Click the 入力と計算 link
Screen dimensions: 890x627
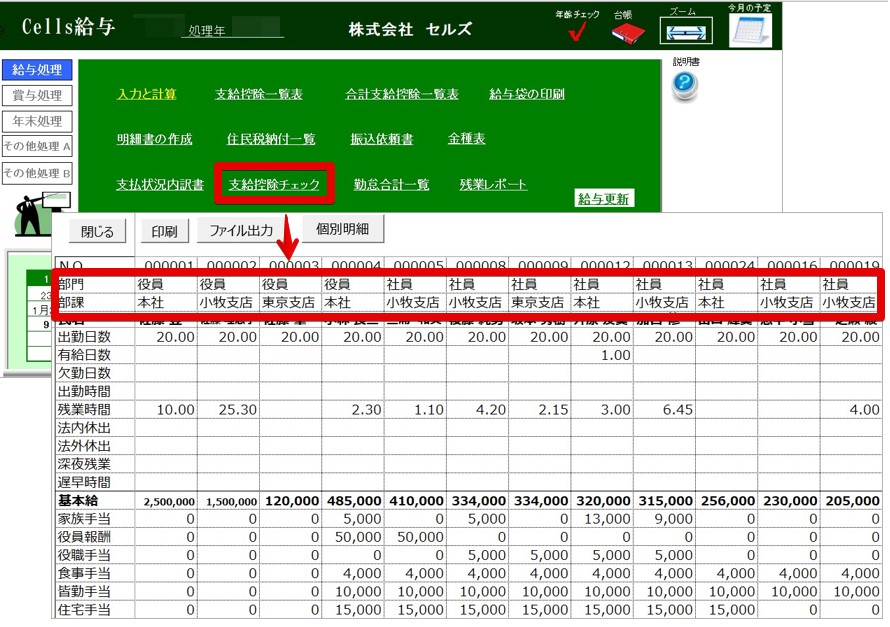point(146,95)
